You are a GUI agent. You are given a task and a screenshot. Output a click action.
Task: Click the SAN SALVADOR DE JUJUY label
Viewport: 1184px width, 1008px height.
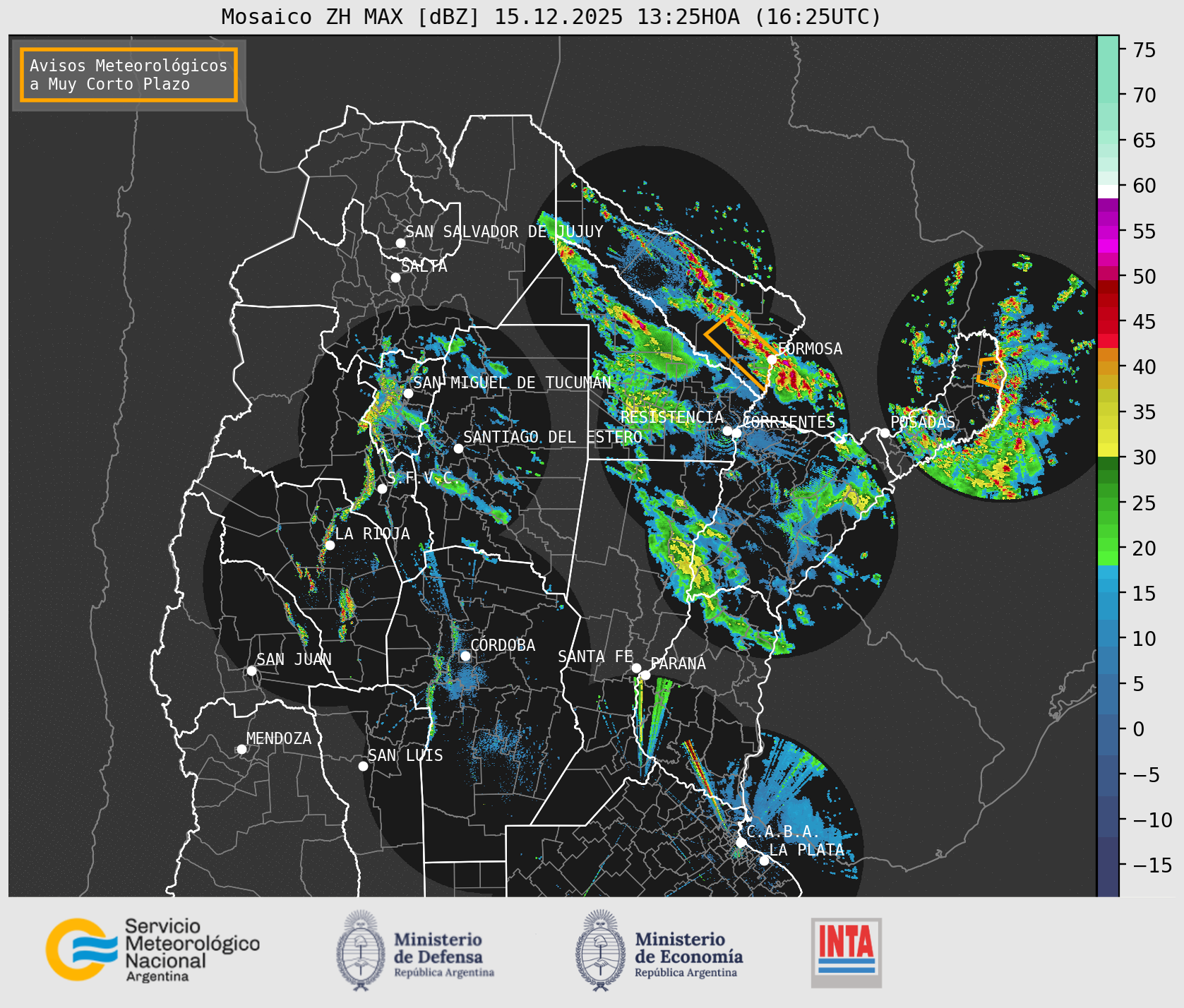coord(504,232)
